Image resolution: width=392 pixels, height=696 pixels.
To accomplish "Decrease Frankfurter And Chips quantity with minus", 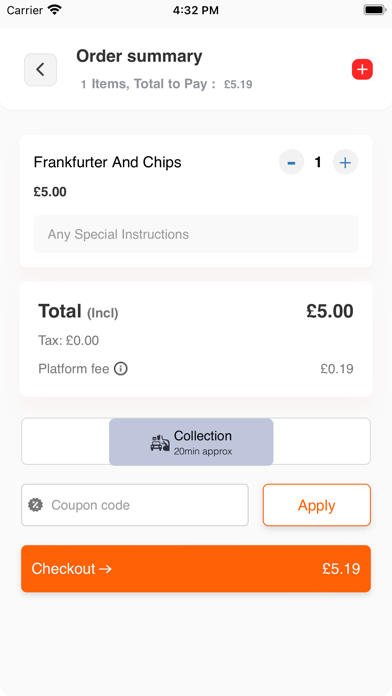I will [x=291, y=162].
